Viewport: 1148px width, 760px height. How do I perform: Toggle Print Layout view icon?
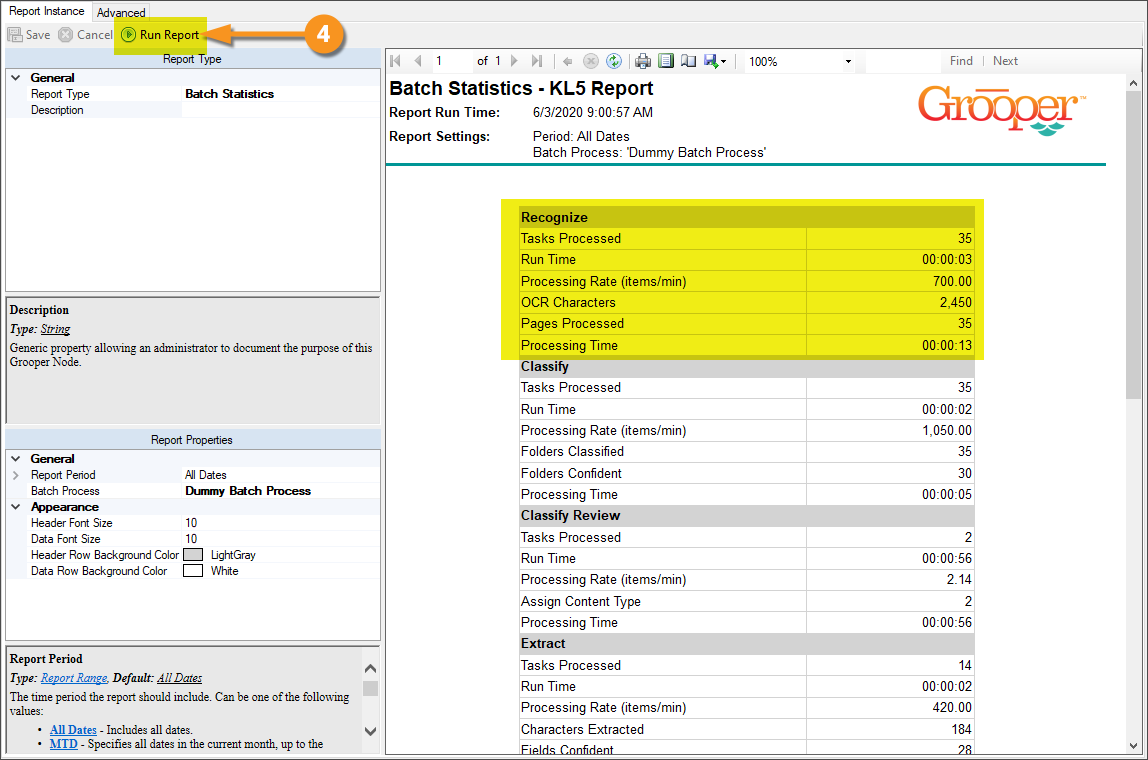[x=666, y=61]
